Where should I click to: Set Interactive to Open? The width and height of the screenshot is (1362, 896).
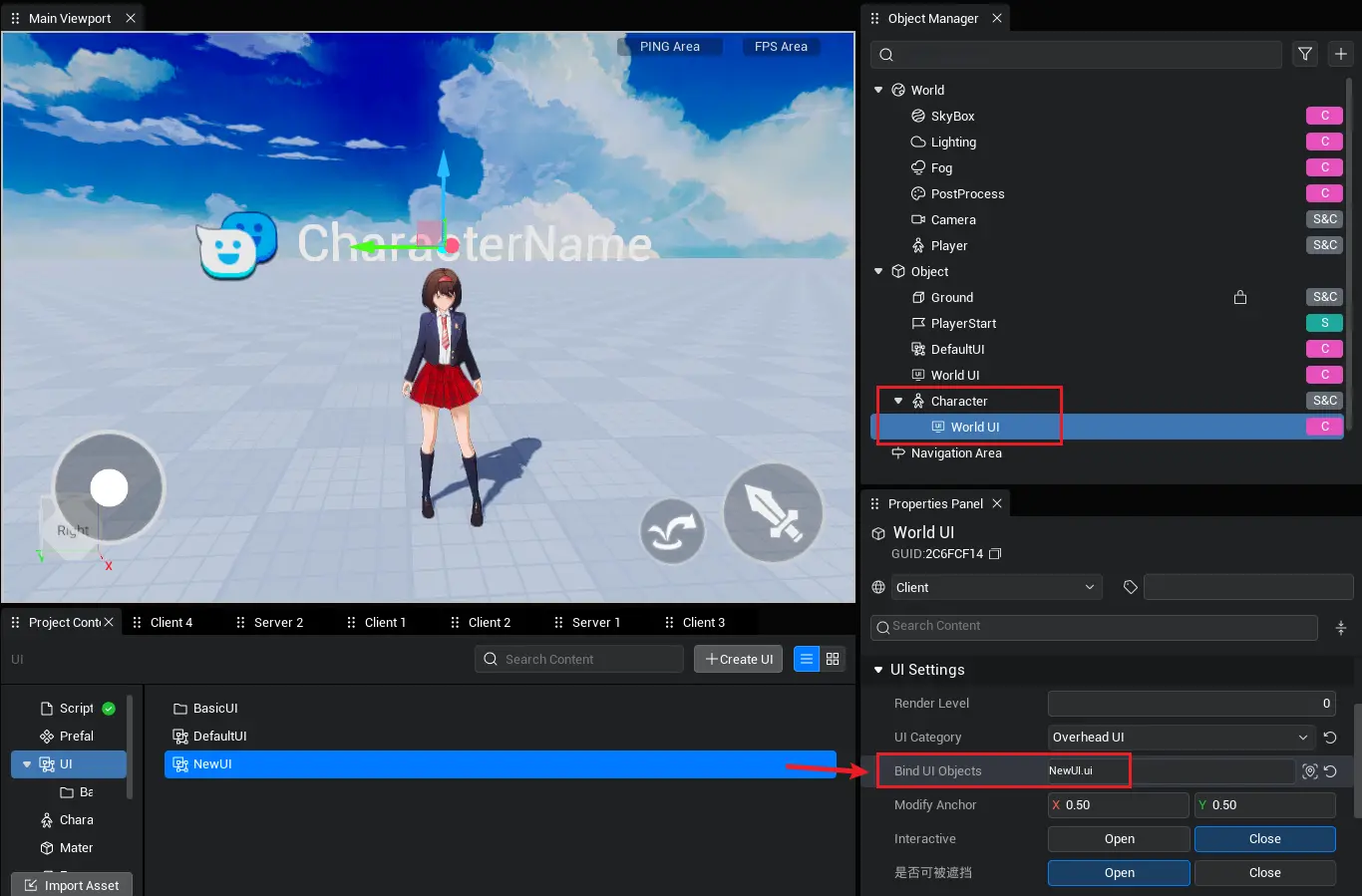tap(1119, 839)
